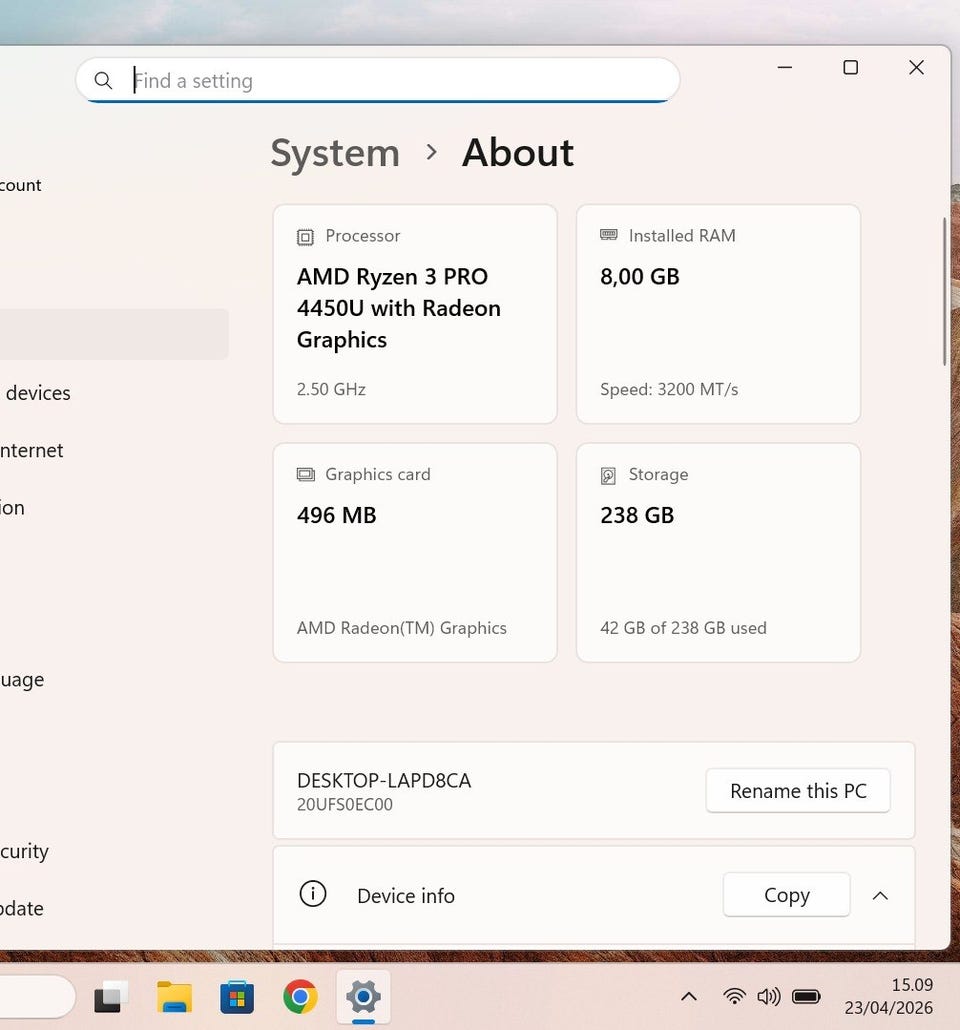Viewport: 960px width, 1030px height.
Task: Open the Storage info card
Action: point(718,552)
